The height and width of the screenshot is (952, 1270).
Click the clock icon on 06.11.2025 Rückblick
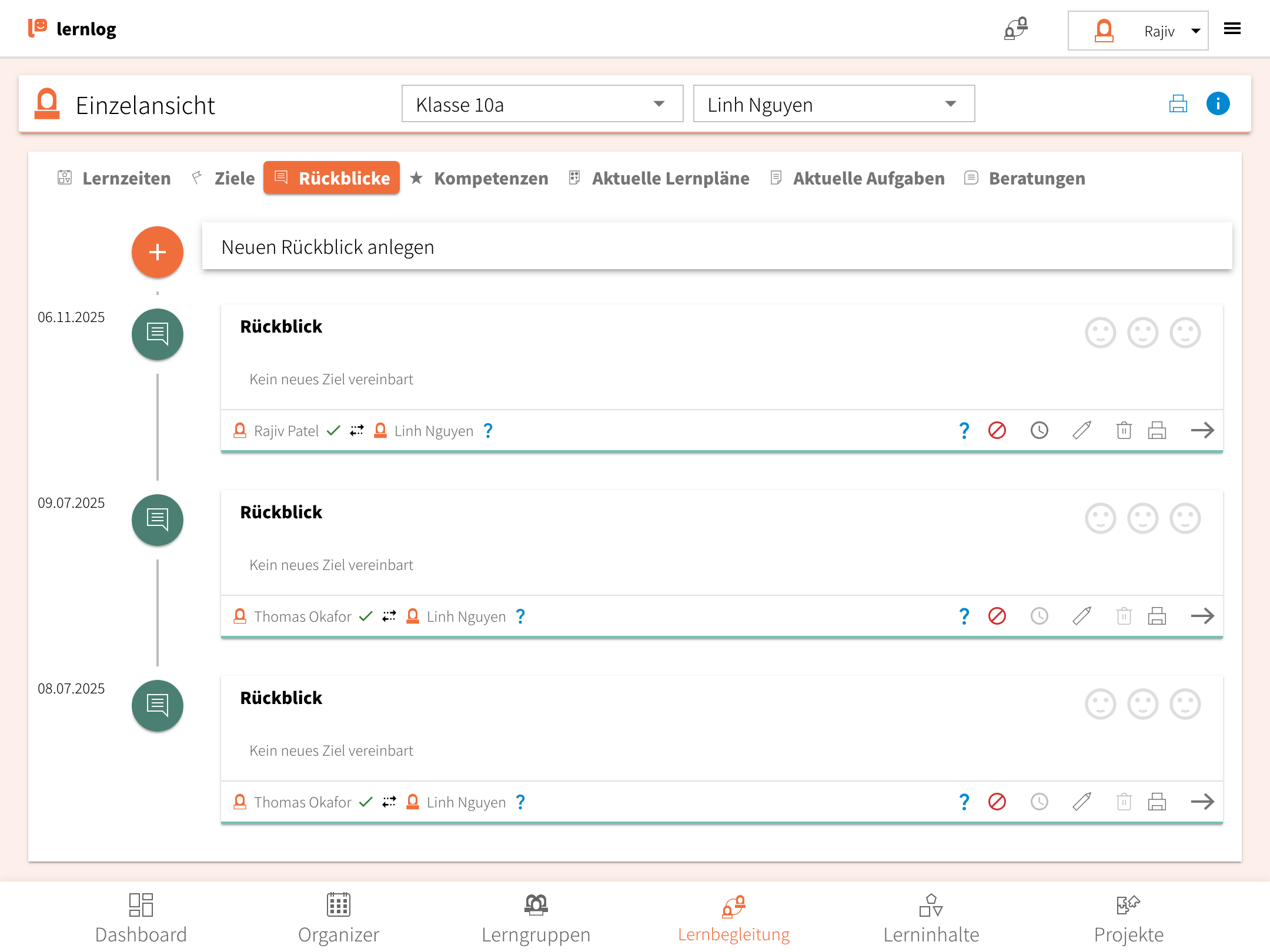tap(1039, 430)
